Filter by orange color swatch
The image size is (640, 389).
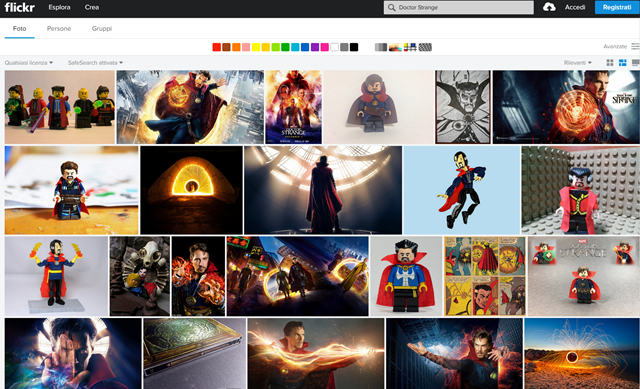pos(236,47)
